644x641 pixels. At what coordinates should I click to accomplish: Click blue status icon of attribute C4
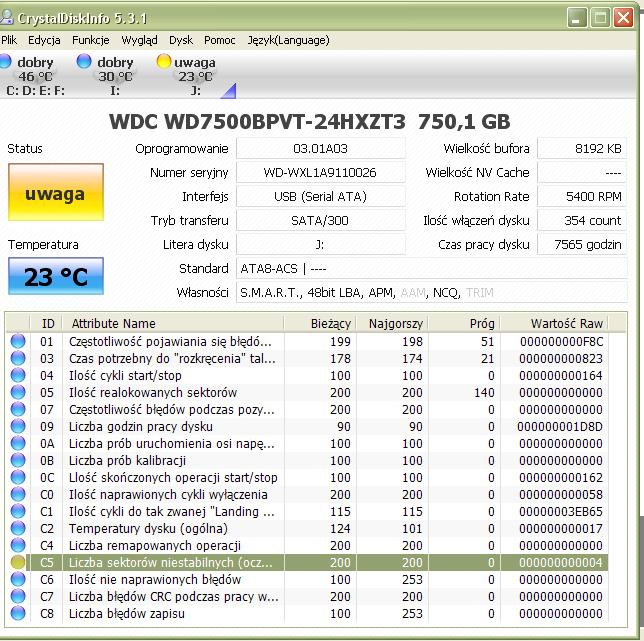pos(18,545)
